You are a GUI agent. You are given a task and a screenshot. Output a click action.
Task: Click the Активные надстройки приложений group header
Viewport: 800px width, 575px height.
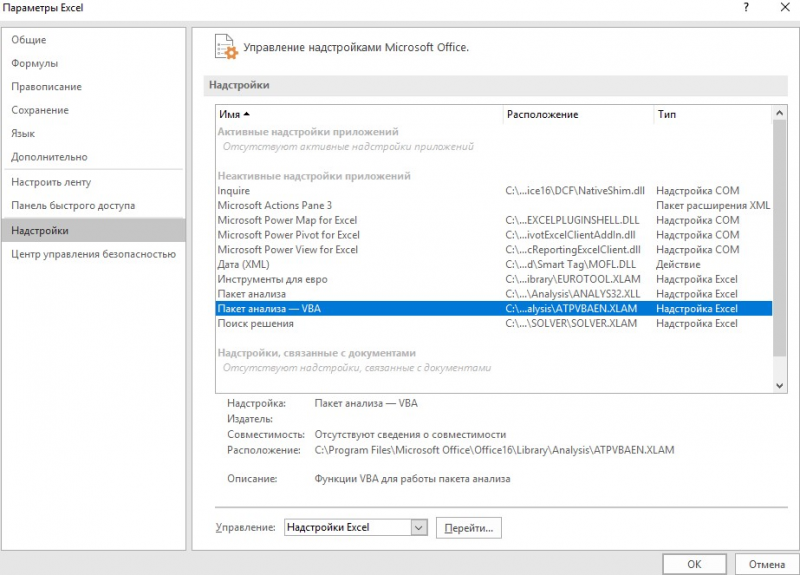tap(308, 132)
